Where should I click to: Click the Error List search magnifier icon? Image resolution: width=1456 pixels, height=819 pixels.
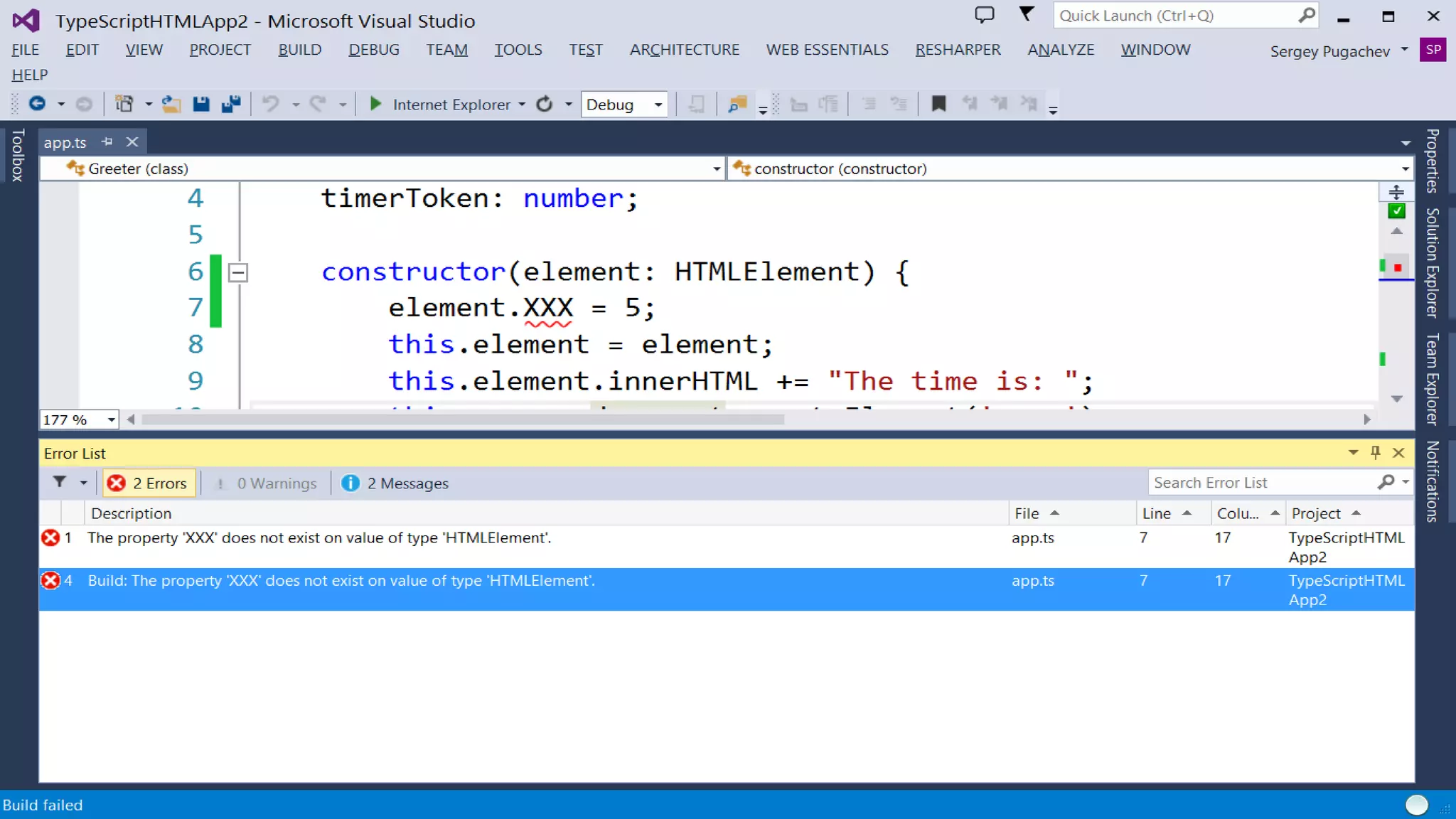click(x=1386, y=483)
